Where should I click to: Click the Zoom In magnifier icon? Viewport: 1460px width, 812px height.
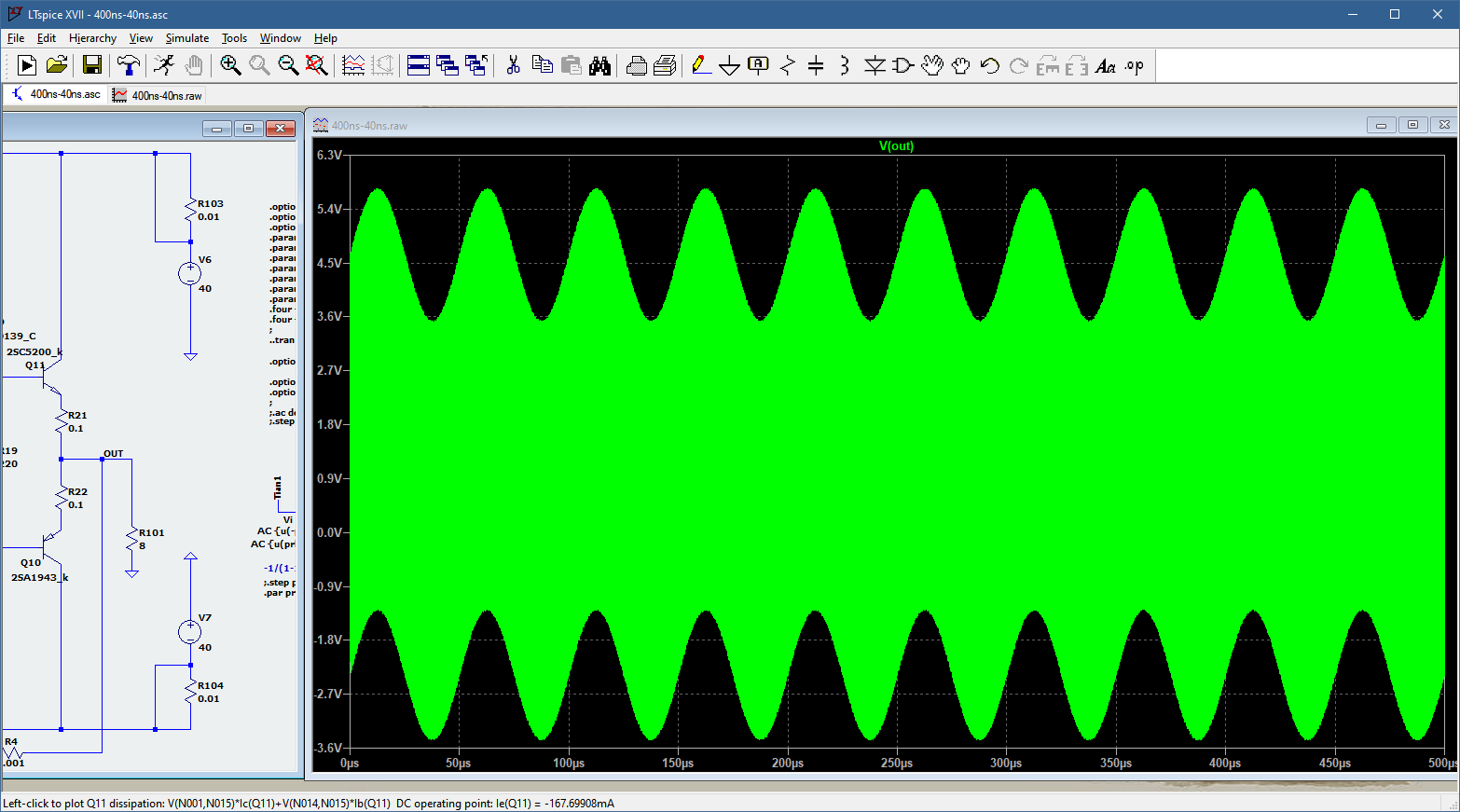[x=230, y=65]
